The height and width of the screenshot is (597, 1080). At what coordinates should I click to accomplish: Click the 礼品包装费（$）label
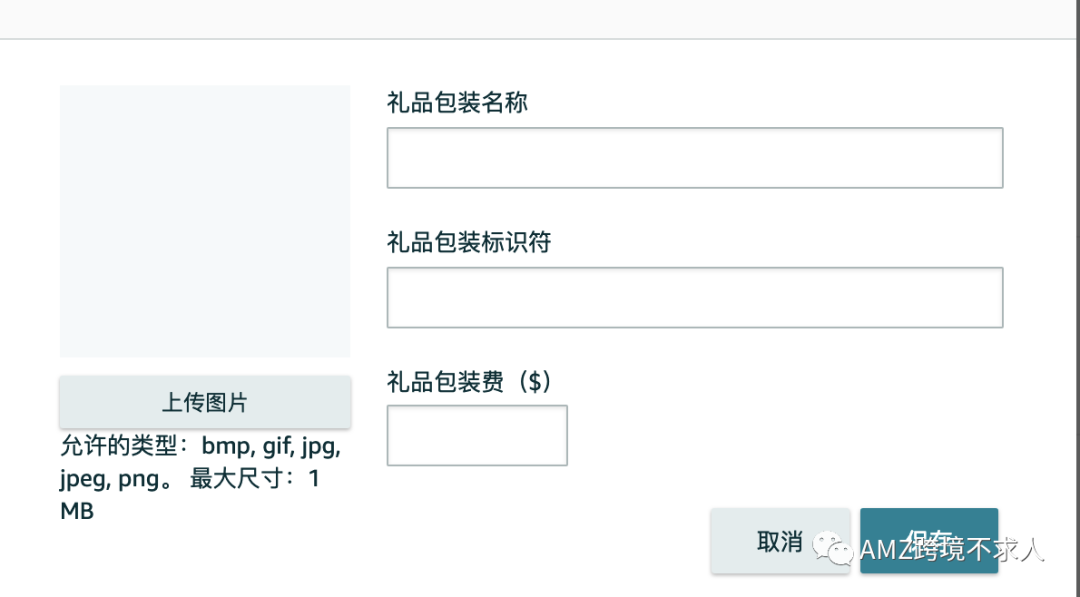(x=468, y=381)
